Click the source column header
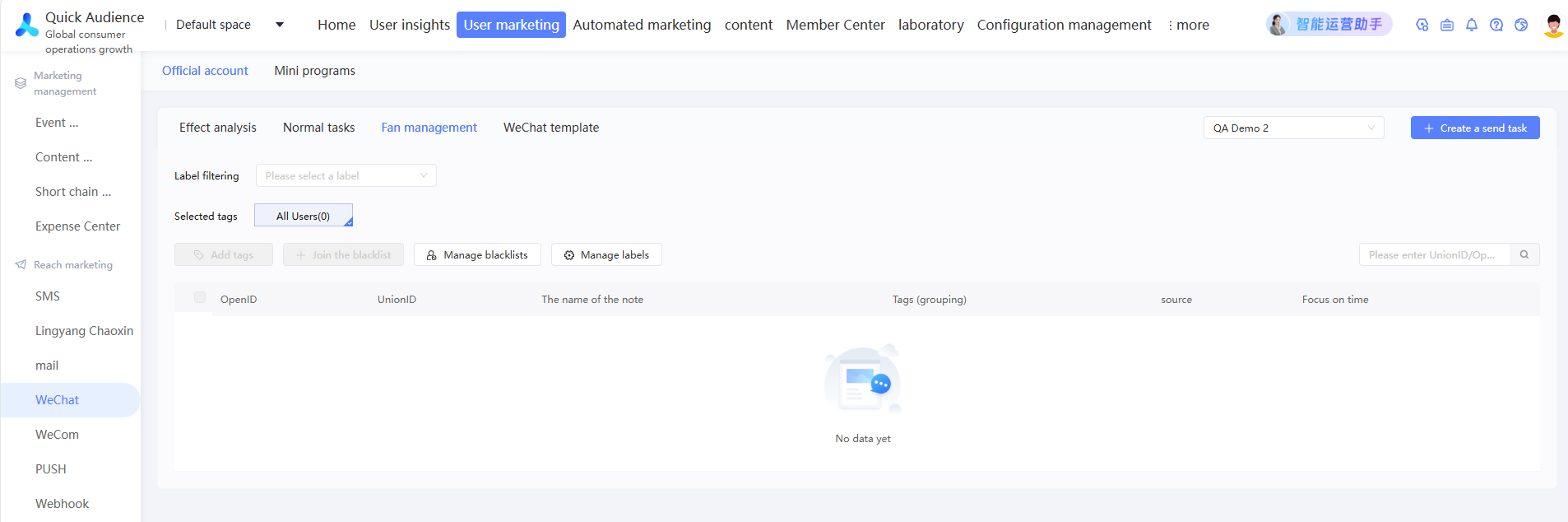1568x522 pixels. (x=1176, y=300)
